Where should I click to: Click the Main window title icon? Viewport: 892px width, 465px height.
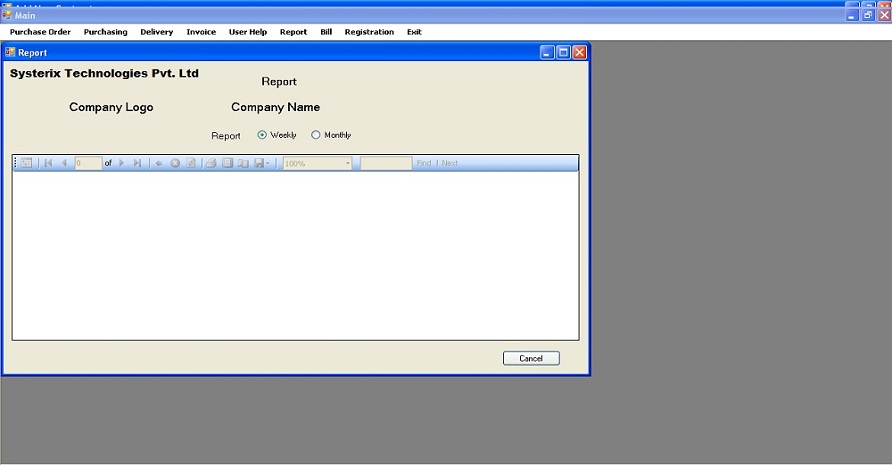[x=7, y=15]
